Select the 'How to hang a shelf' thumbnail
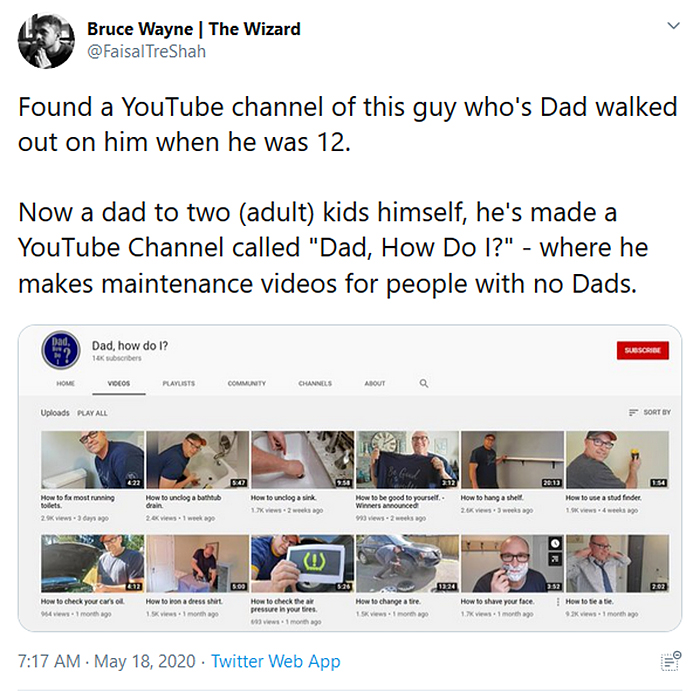Viewport: 700px width, 692px height. [x=512, y=460]
